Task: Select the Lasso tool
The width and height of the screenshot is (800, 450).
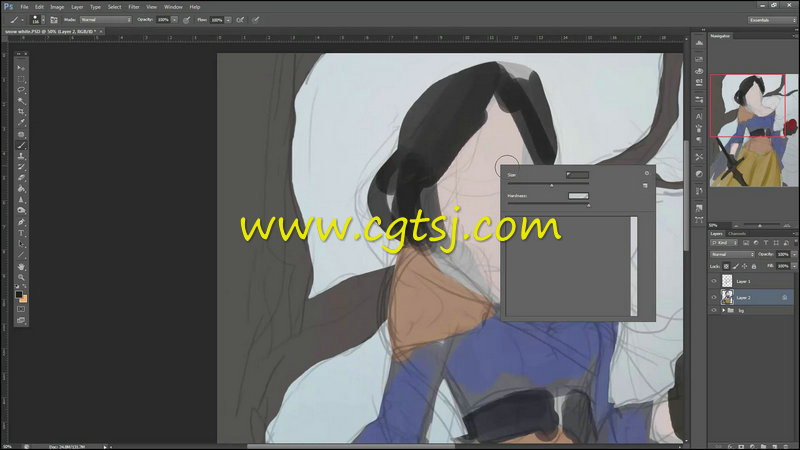Action: (21, 90)
